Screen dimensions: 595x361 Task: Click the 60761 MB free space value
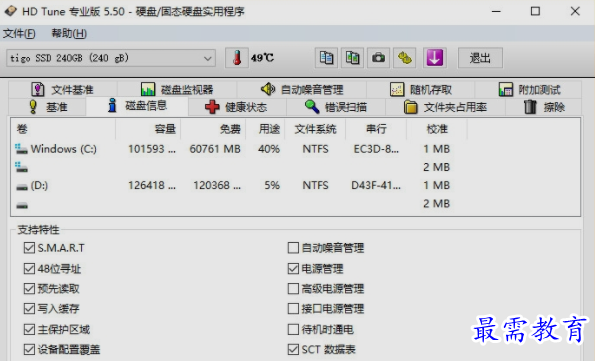coord(215,149)
